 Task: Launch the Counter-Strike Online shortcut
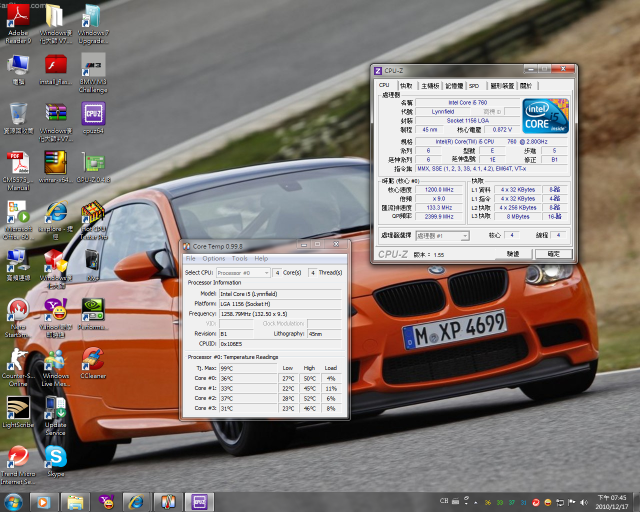pyautogui.click(x=18, y=367)
